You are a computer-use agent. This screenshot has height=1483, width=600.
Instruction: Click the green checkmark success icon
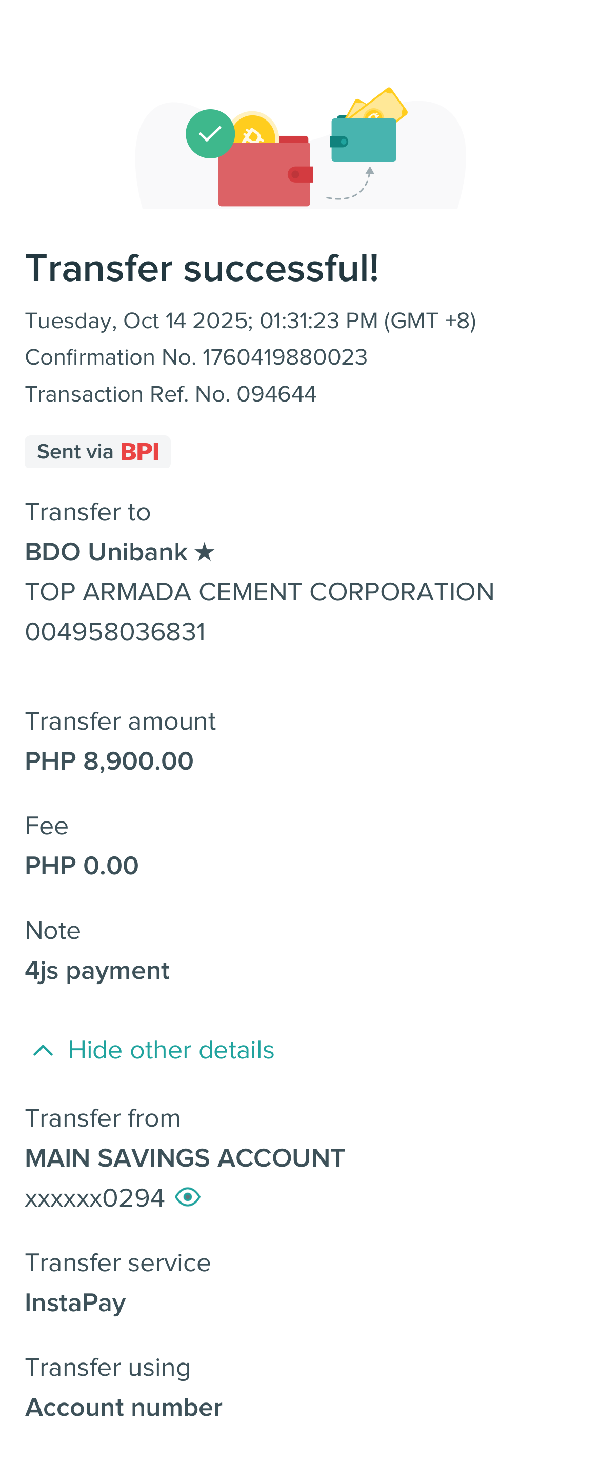[x=210, y=134]
